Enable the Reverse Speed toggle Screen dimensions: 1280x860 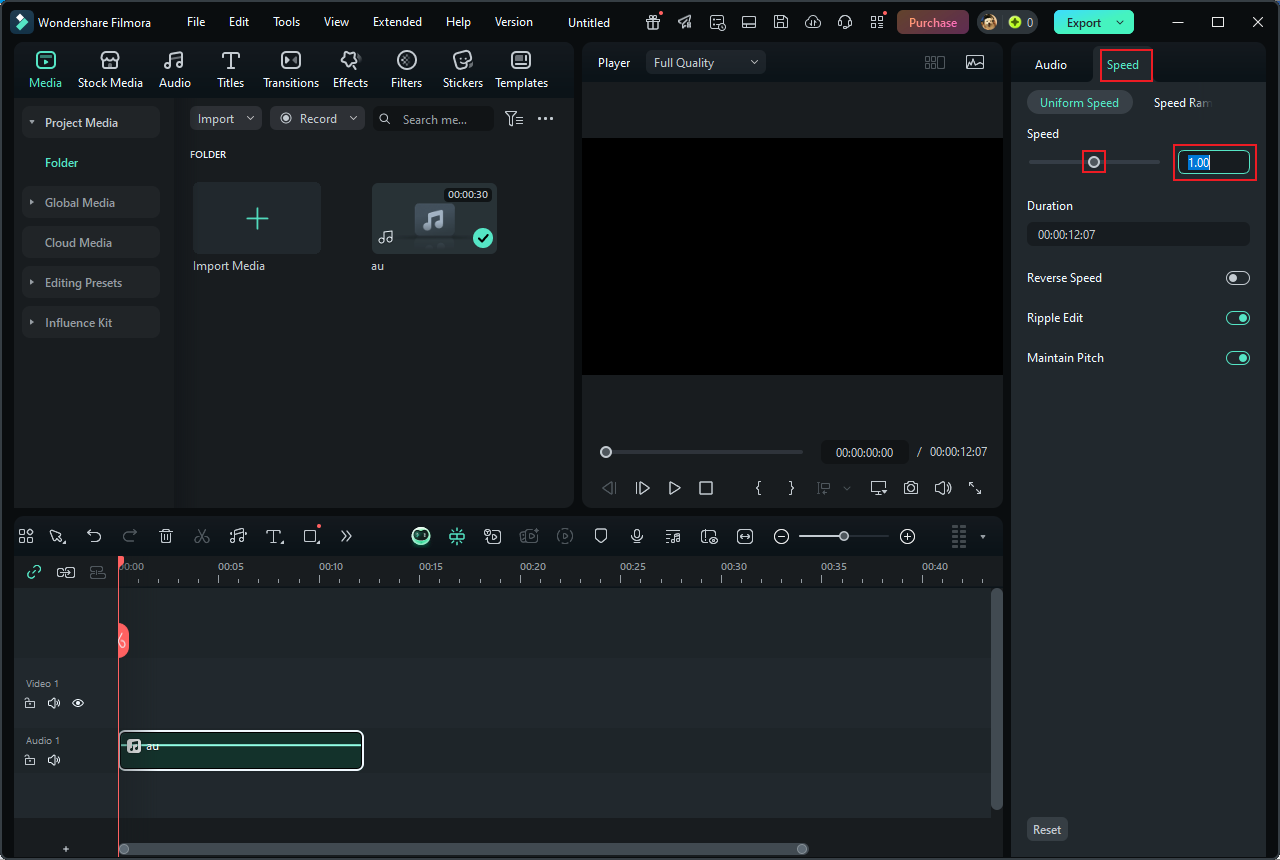(1237, 278)
